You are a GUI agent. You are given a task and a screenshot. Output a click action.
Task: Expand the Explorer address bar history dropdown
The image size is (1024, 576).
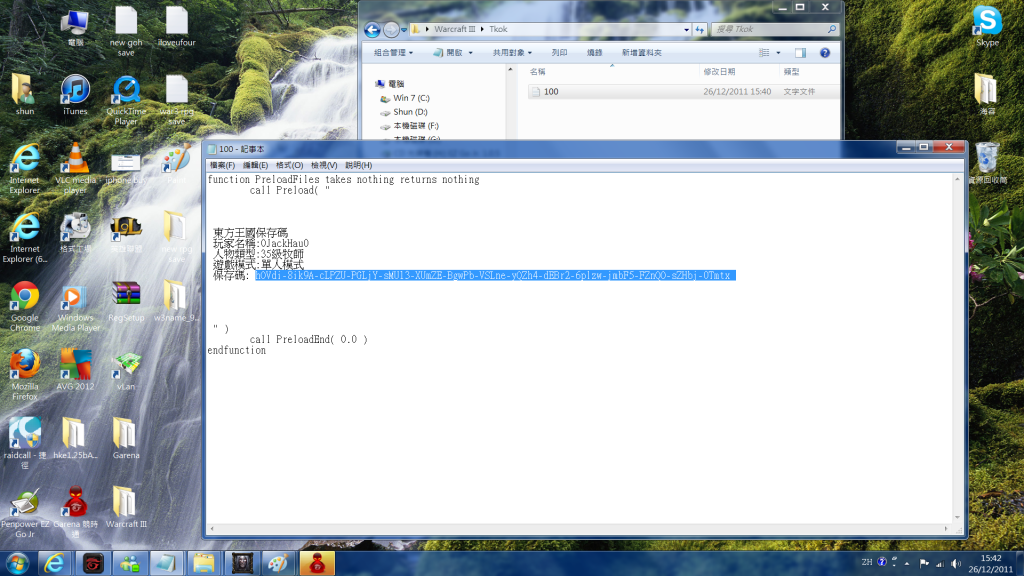coord(686,29)
